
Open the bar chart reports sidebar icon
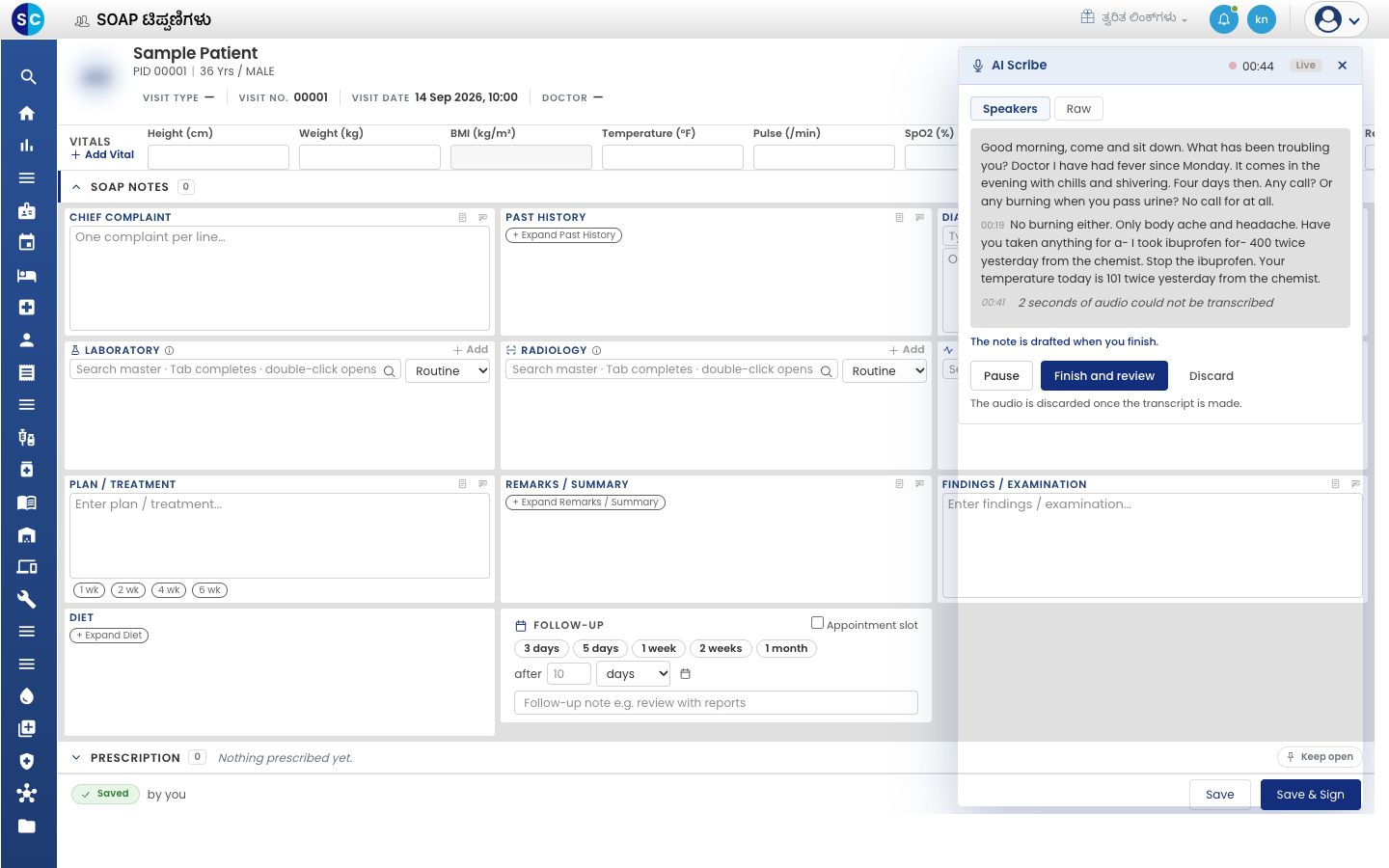click(27, 146)
